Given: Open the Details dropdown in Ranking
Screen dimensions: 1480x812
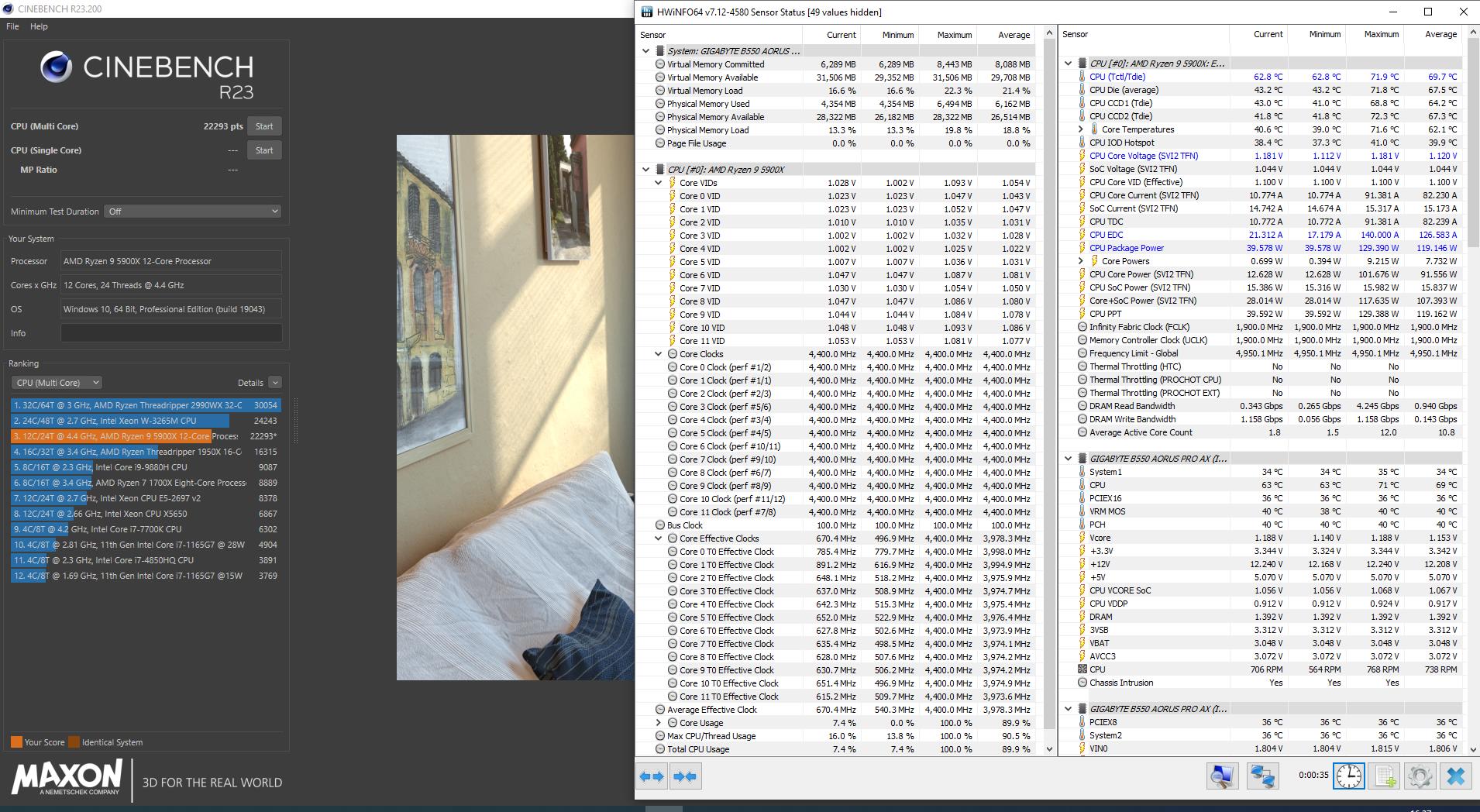Looking at the screenshot, I should pos(275,383).
